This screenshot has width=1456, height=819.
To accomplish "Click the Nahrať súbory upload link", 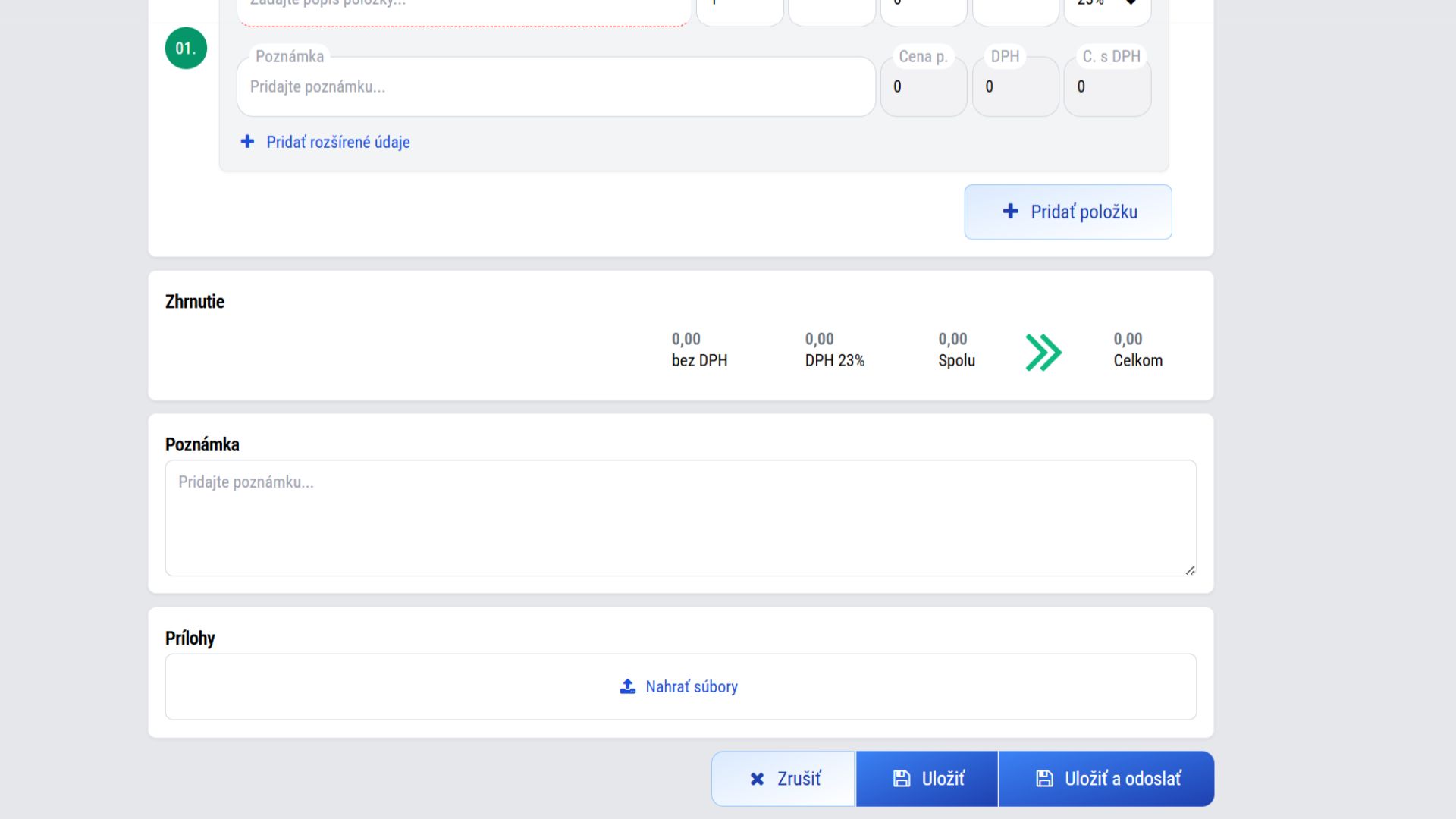I will point(691,687).
